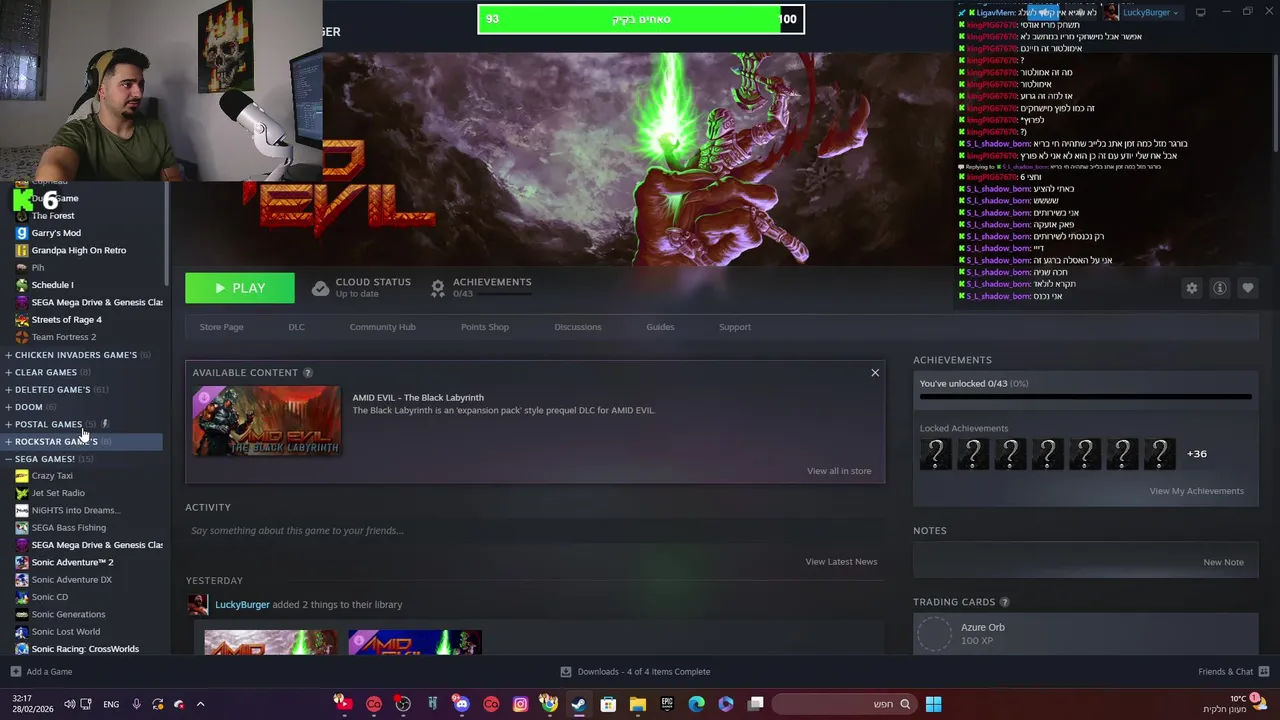Click the green PLAY button
This screenshot has width=1280, height=720.
[x=240, y=288]
